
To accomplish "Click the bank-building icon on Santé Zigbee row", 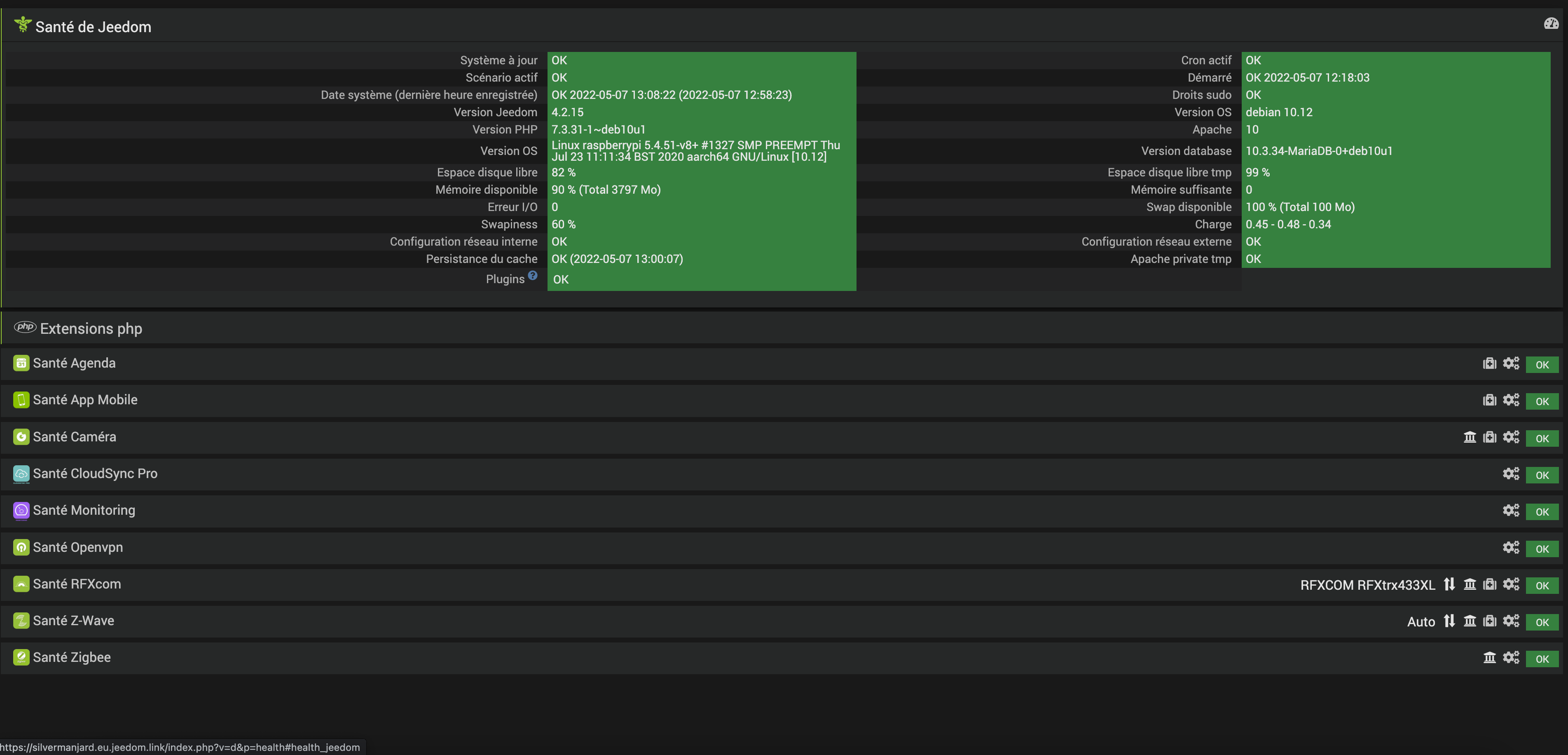I will click(x=1489, y=658).
